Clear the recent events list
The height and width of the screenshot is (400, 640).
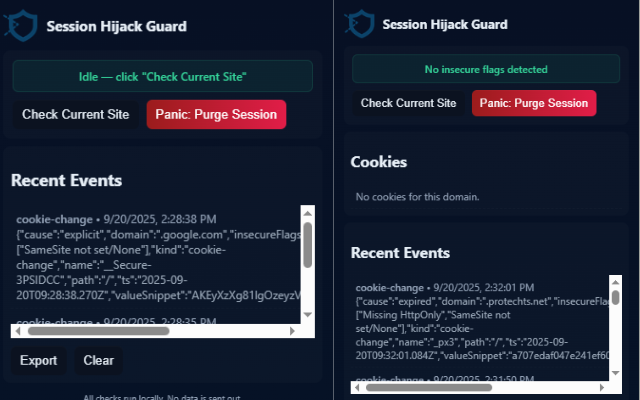click(x=98, y=360)
